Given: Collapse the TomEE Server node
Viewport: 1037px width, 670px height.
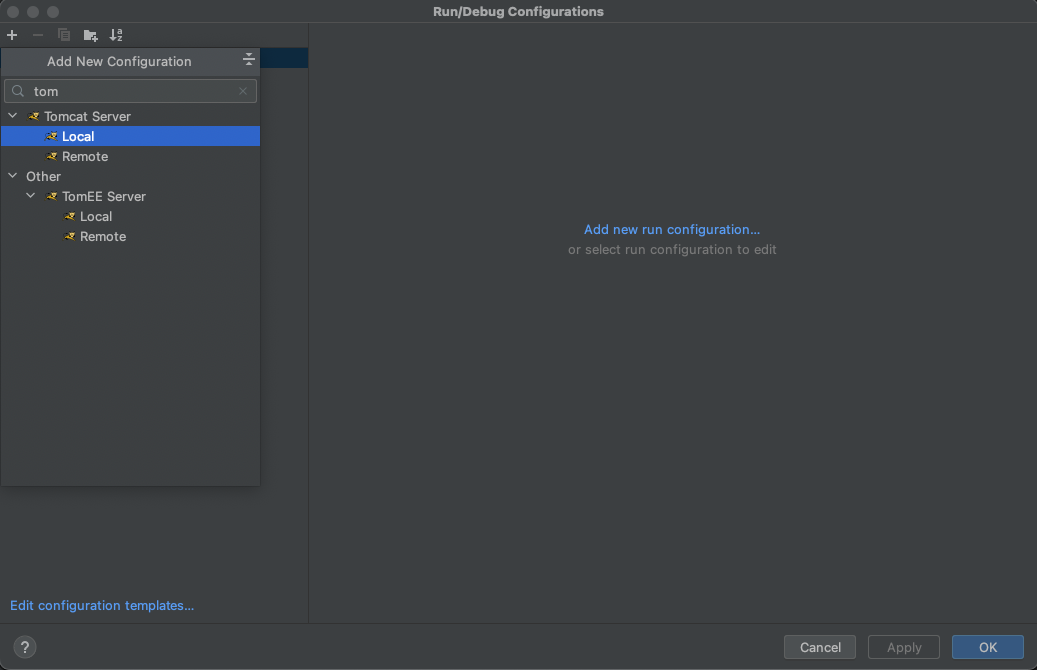Looking at the screenshot, I should coord(30,196).
